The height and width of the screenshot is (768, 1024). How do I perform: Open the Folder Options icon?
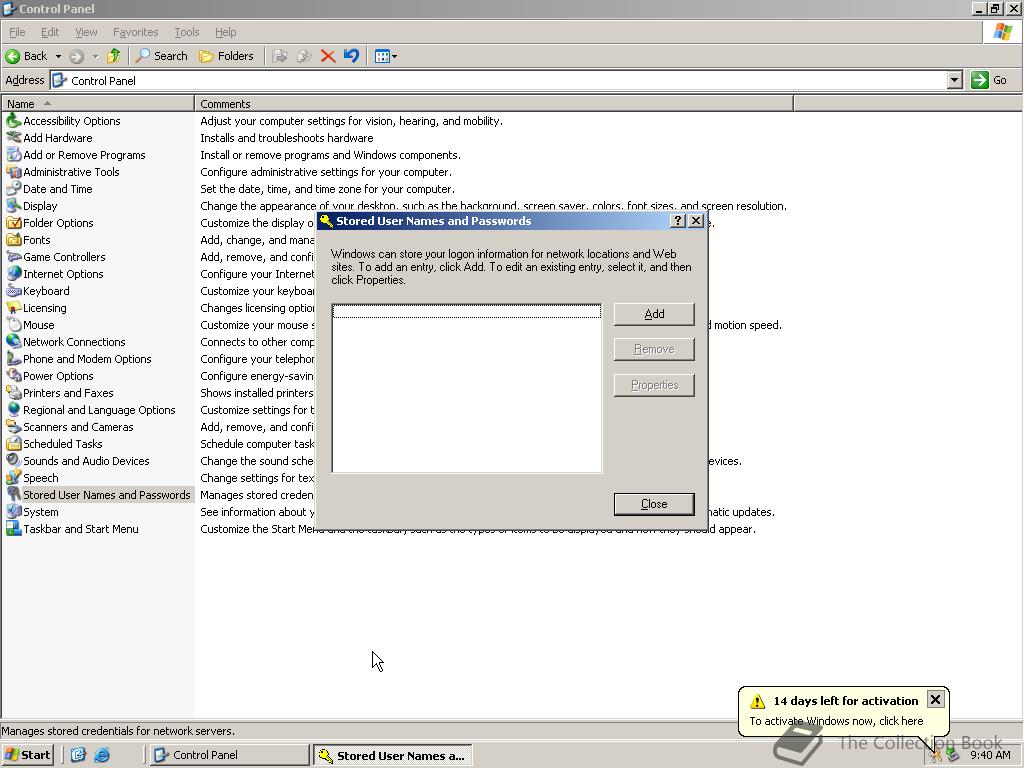pyautogui.click(x=14, y=223)
